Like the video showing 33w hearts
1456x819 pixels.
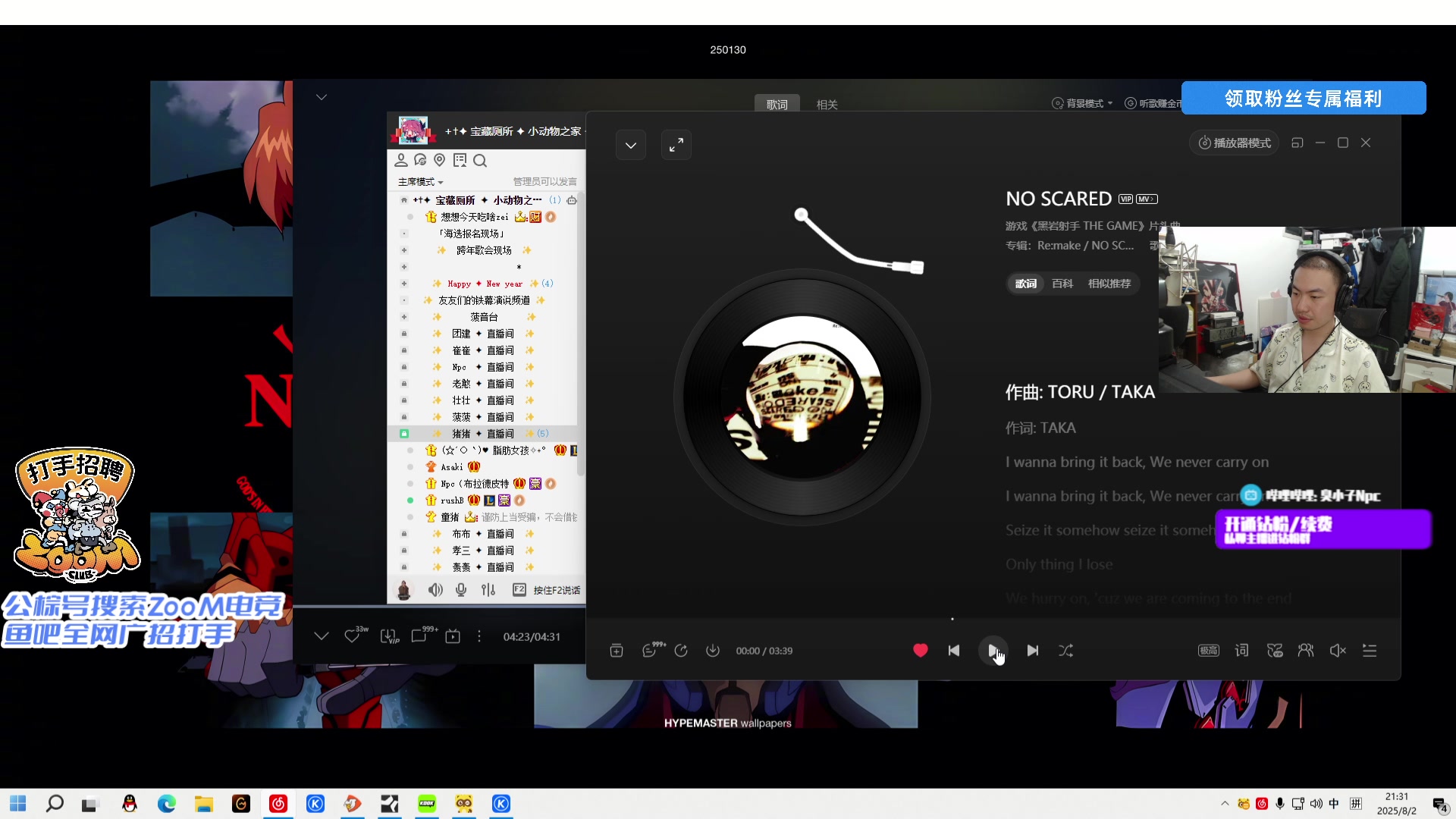pos(355,635)
